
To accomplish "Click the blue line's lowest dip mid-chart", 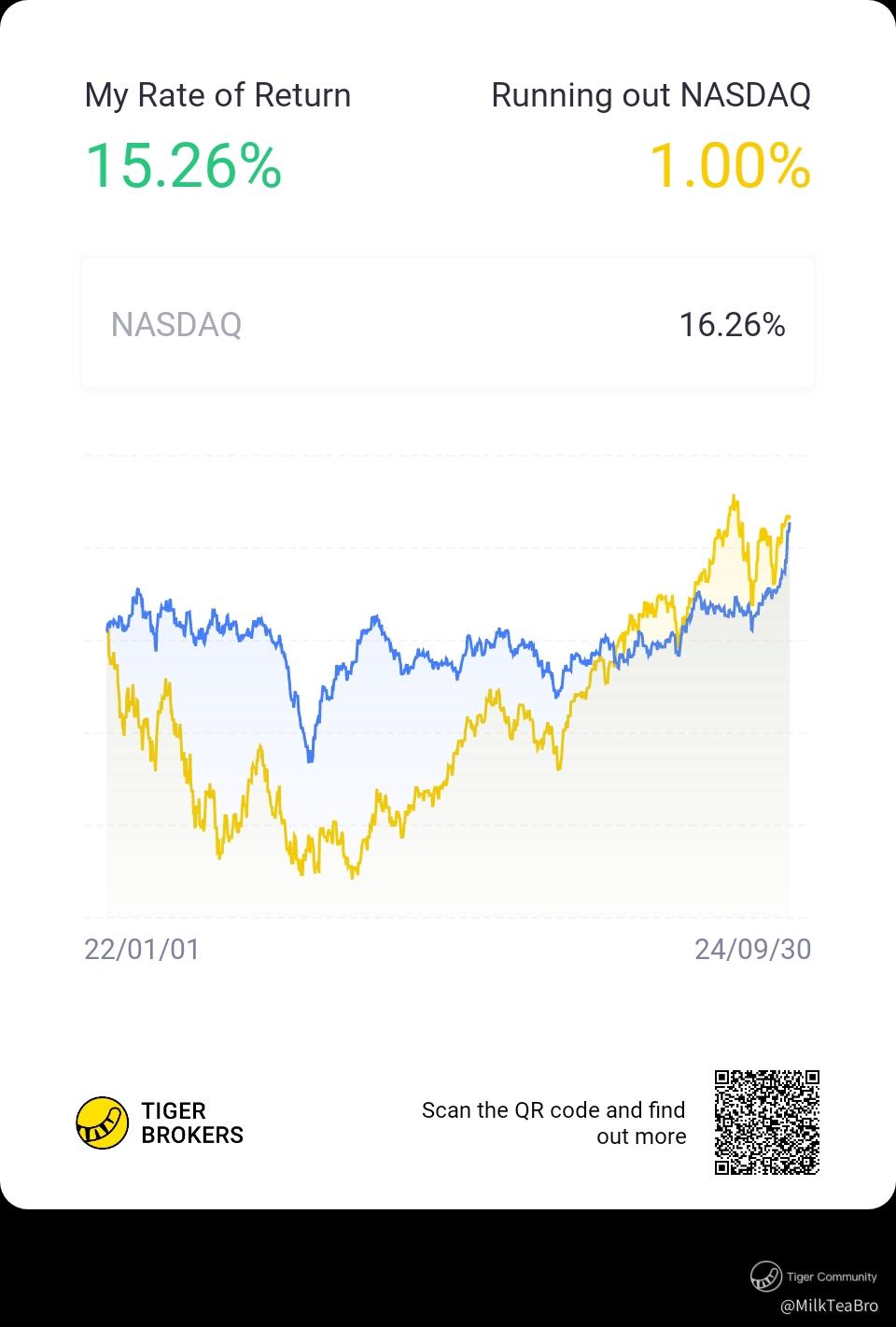I will tap(310, 758).
